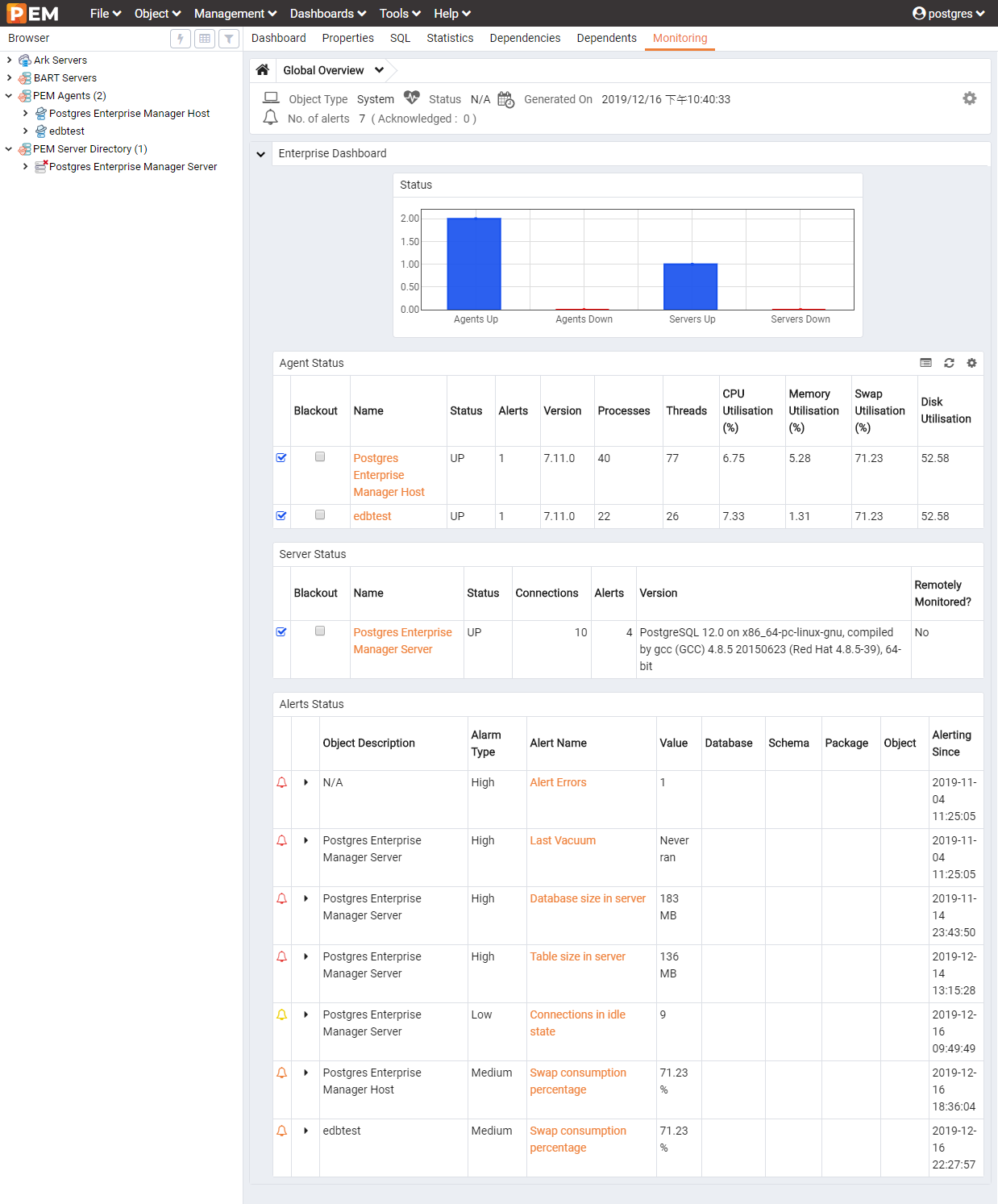Toggle Blackout checkbox for Postgres Enterprise Manager Server
Screen dimensions: 998x1204
tap(320, 631)
